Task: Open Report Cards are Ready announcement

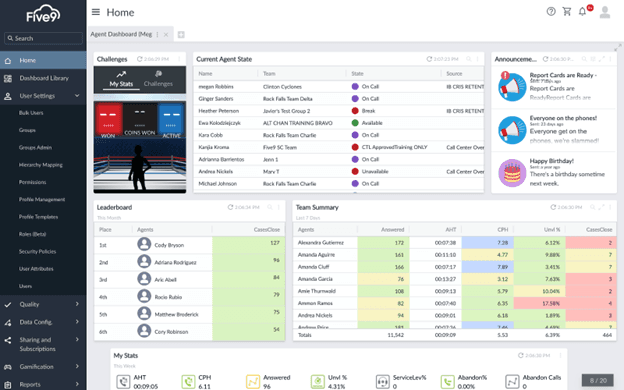Action: 554,86
